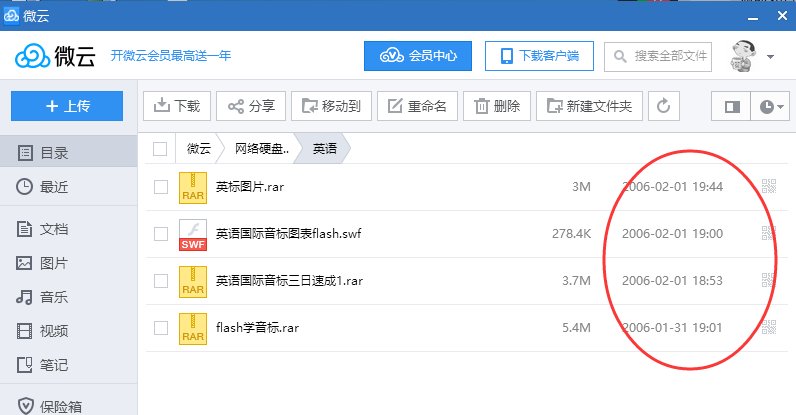
Task: Close the 微云 window
Action: coord(782,16)
